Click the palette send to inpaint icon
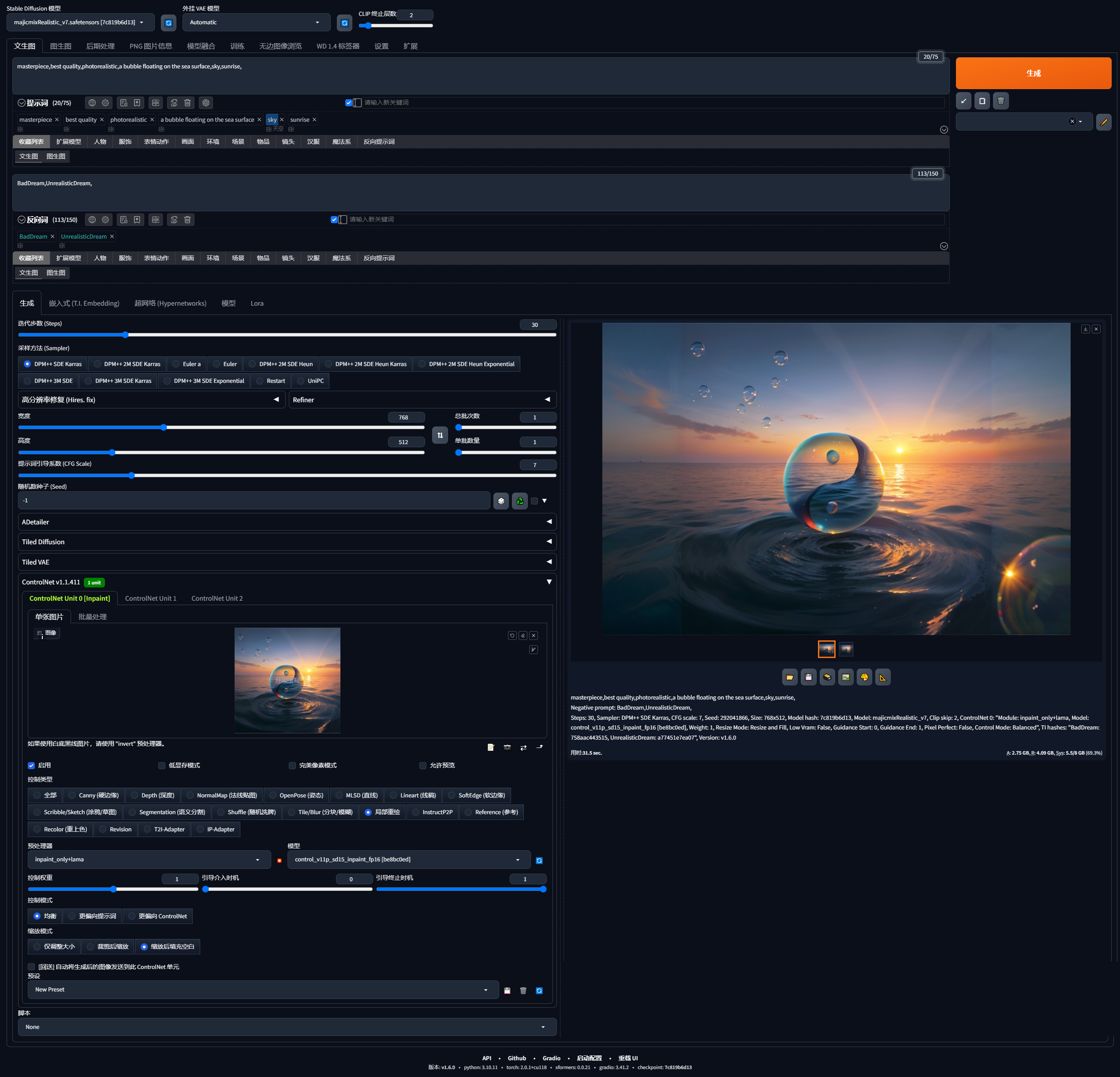 pyautogui.click(x=864, y=677)
